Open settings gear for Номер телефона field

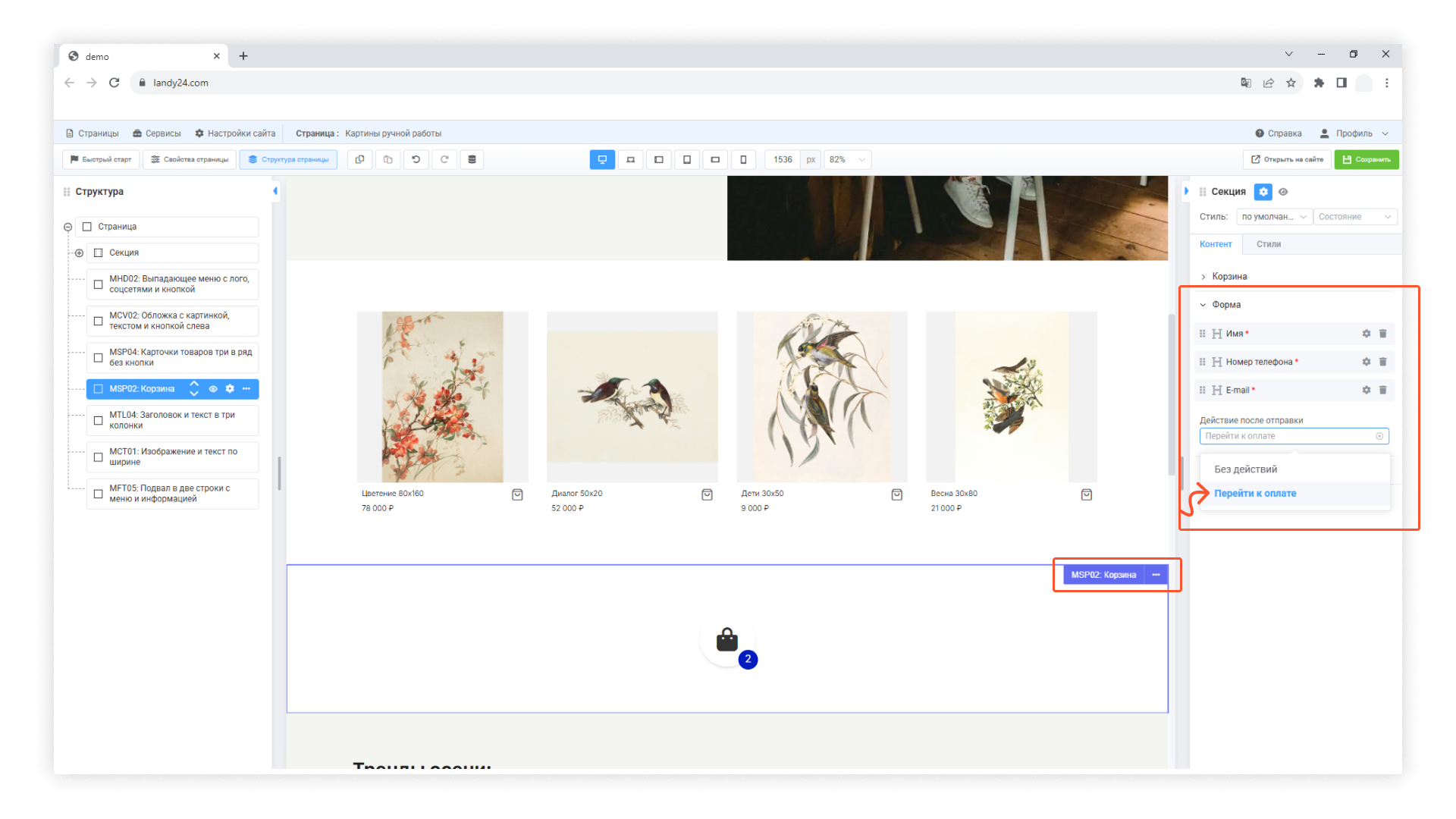(x=1367, y=362)
